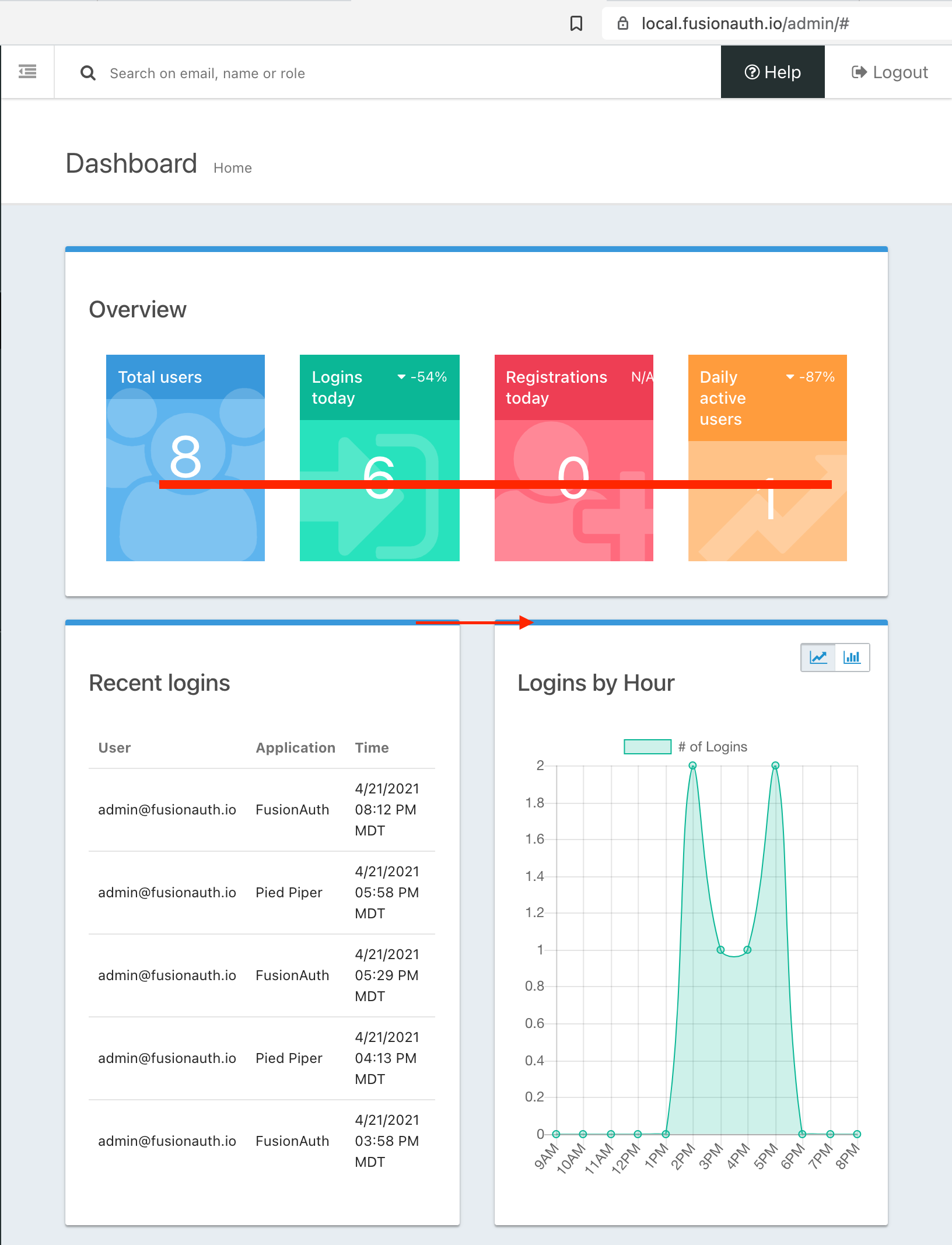The height and width of the screenshot is (1245, 952).
Task: Click the browser bookmark icon
Action: (x=576, y=23)
